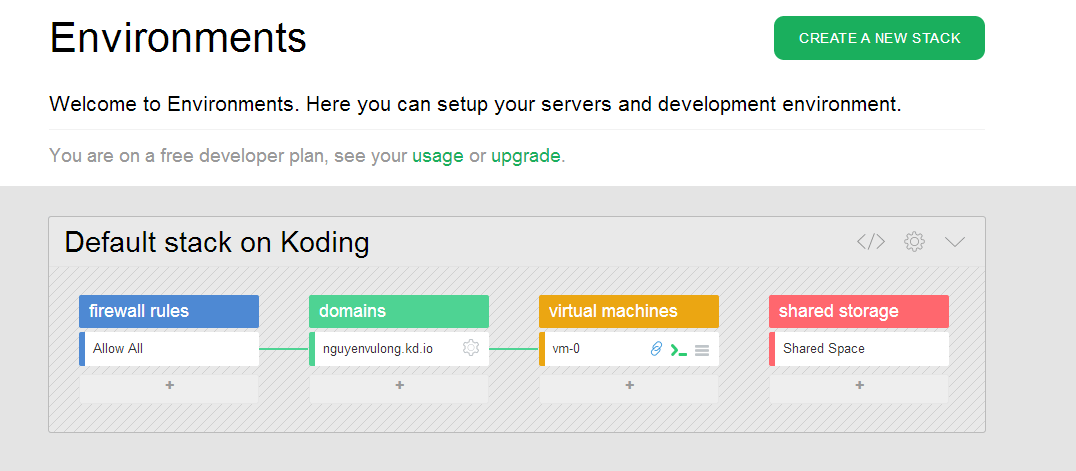
Task: Click the vm-0 link chain icon
Action: tap(657, 349)
